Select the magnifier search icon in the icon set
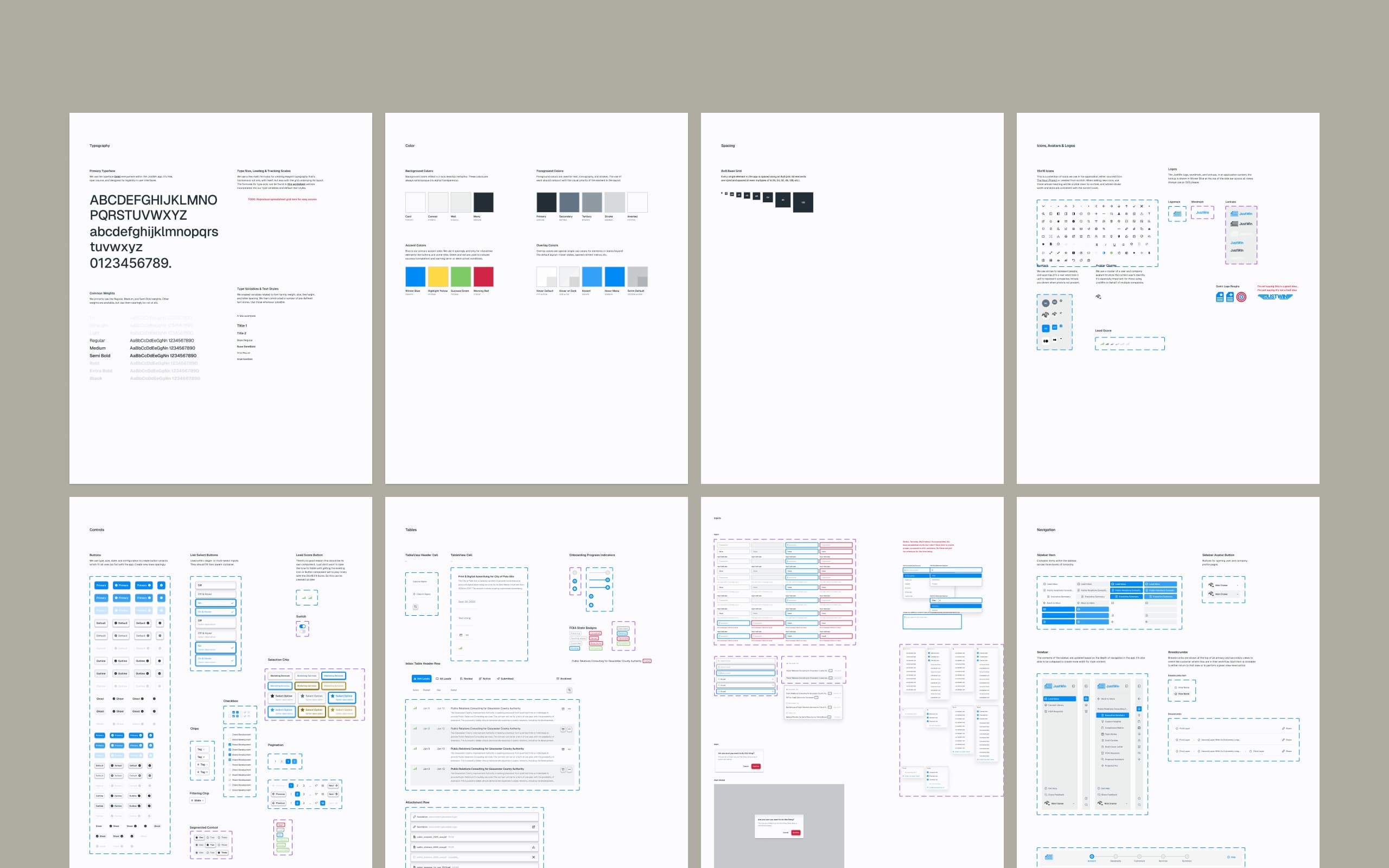Image resolution: width=1389 pixels, height=868 pixels. click(x=1043, y=214)
